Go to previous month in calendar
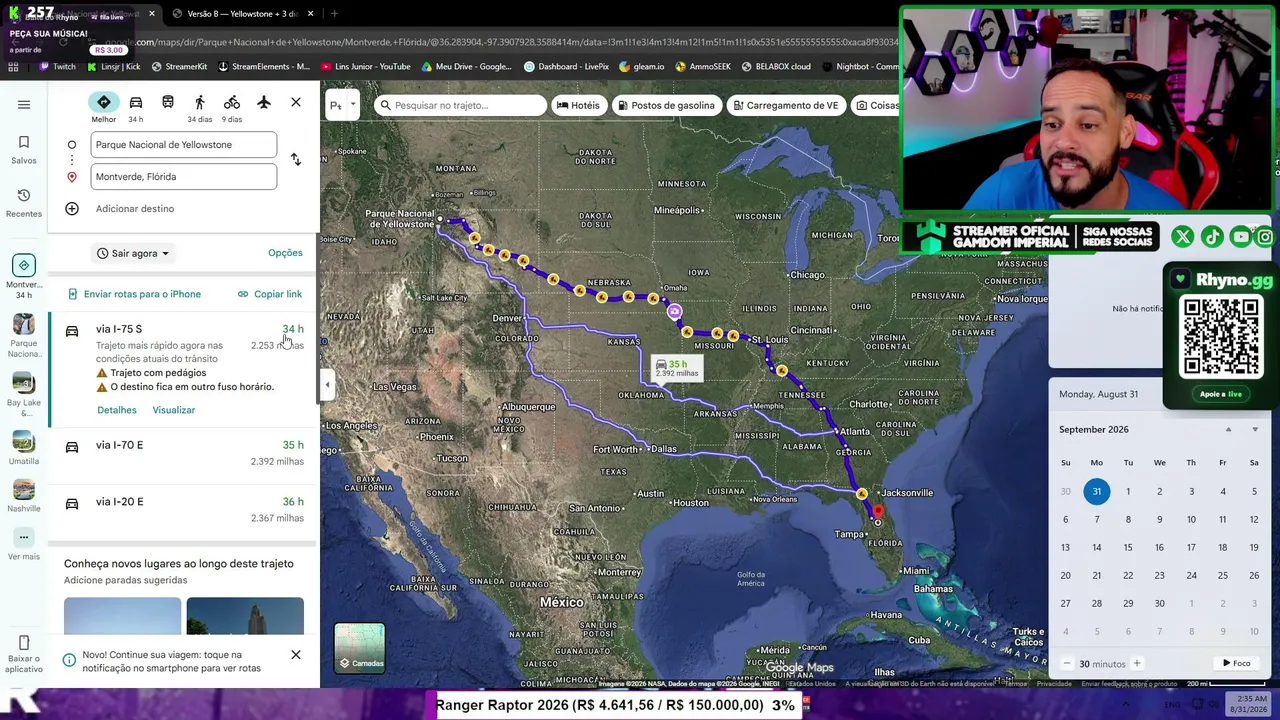 pyautogui.click(x=1228, y=430)
